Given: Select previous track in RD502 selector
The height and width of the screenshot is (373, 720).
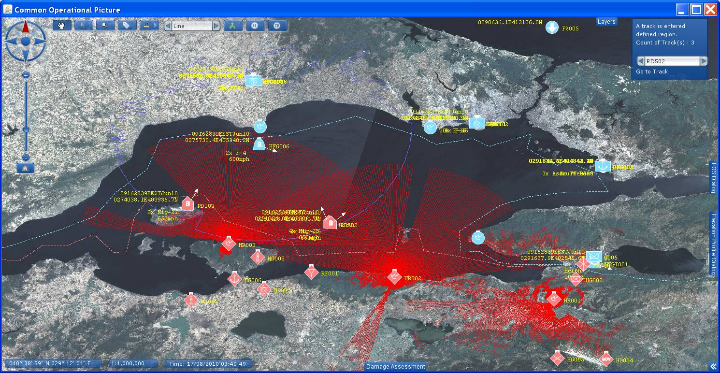Looking at the screenshot, I should (641, 61).
